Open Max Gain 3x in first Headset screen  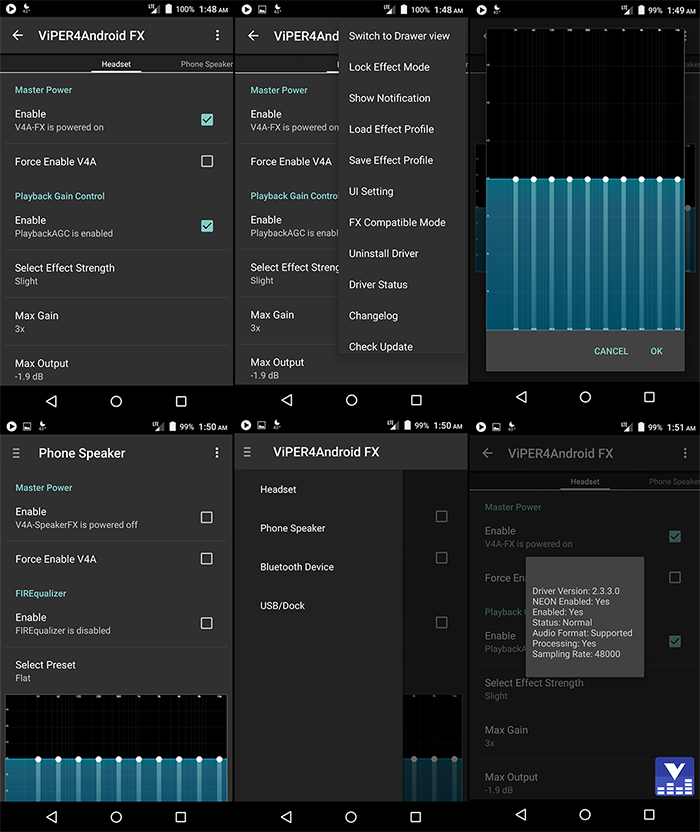point(116,322)
